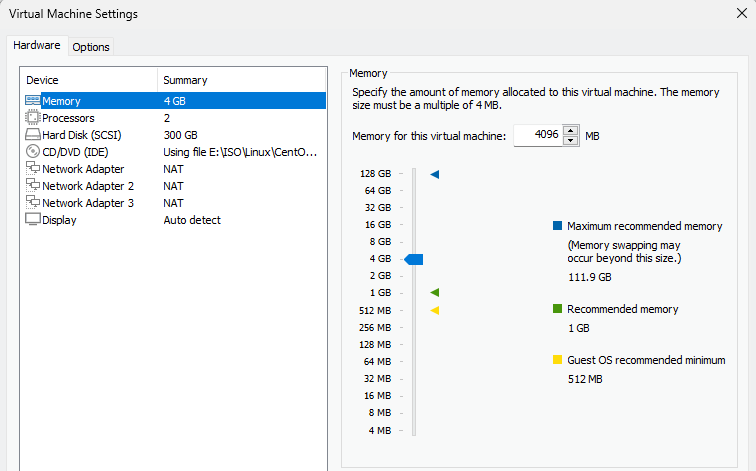Viewport: 756px width, 471px height.
Task: Close the Virtual Machine Settings dialog
Action: 738,14
